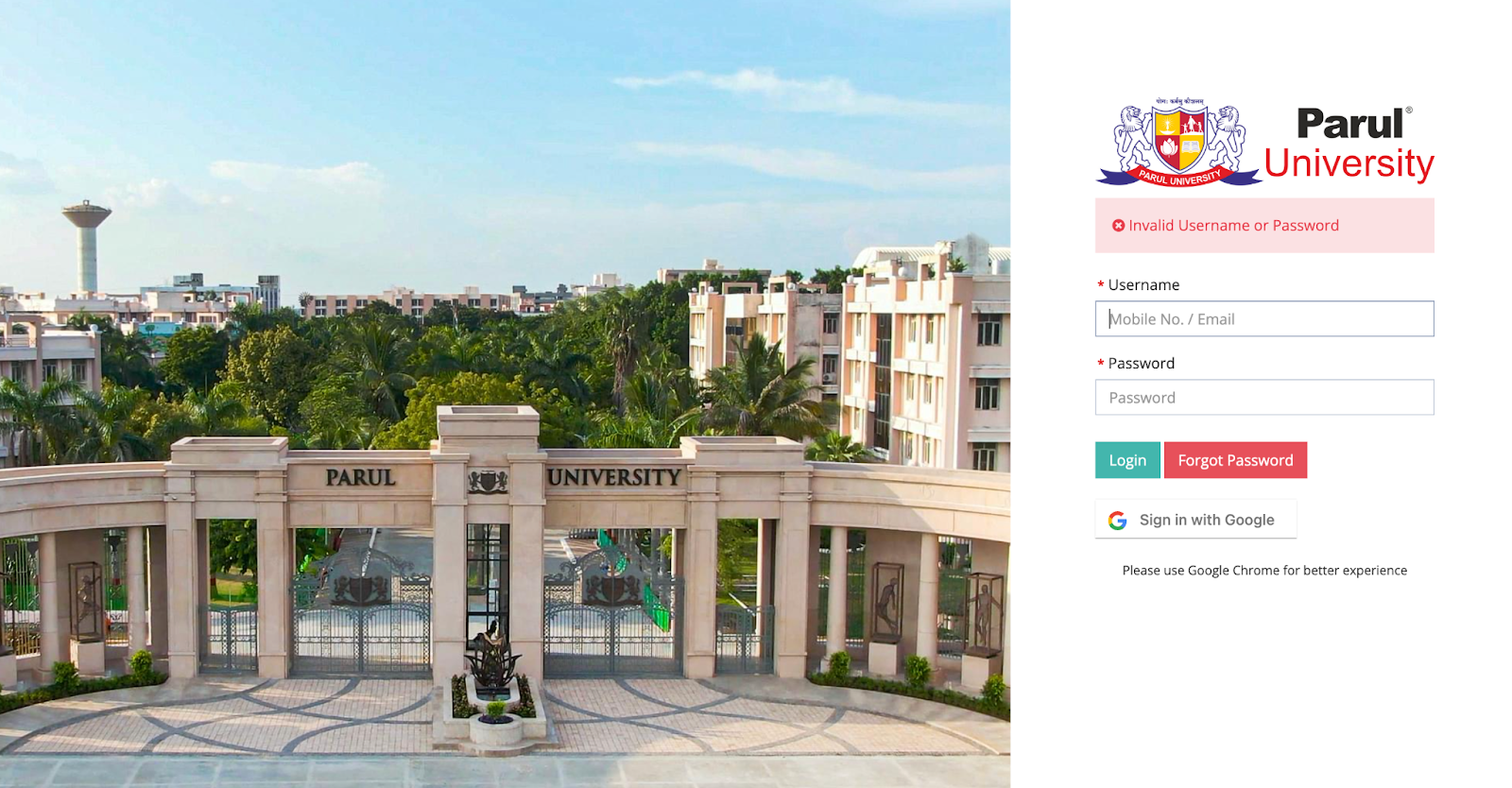Viewport: 1512px width, 788px height.
Task: Click the water tower in the photo
Action: (87, 247)
